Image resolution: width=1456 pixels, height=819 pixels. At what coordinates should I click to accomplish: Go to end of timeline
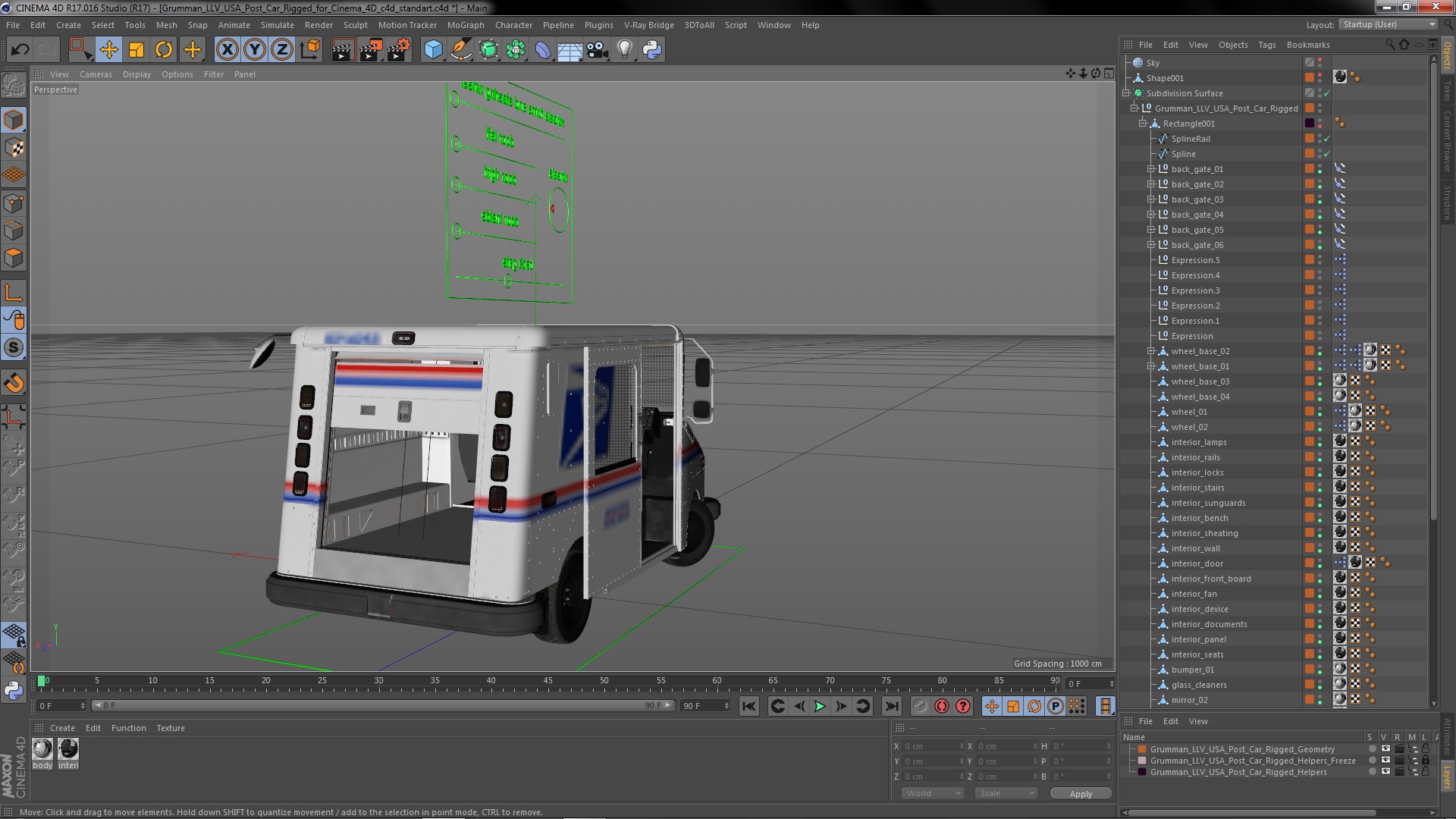tap(892, 706)
